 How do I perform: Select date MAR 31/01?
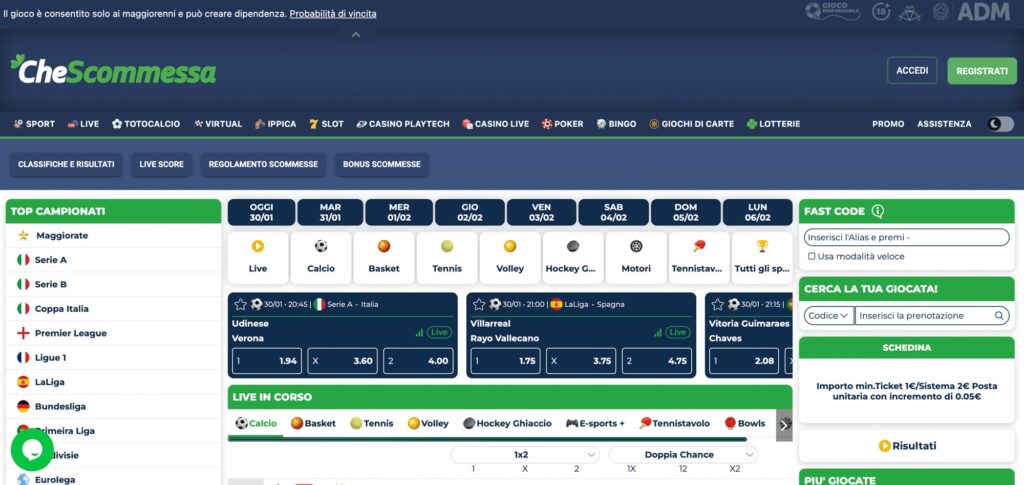click(x=330, y=212)
